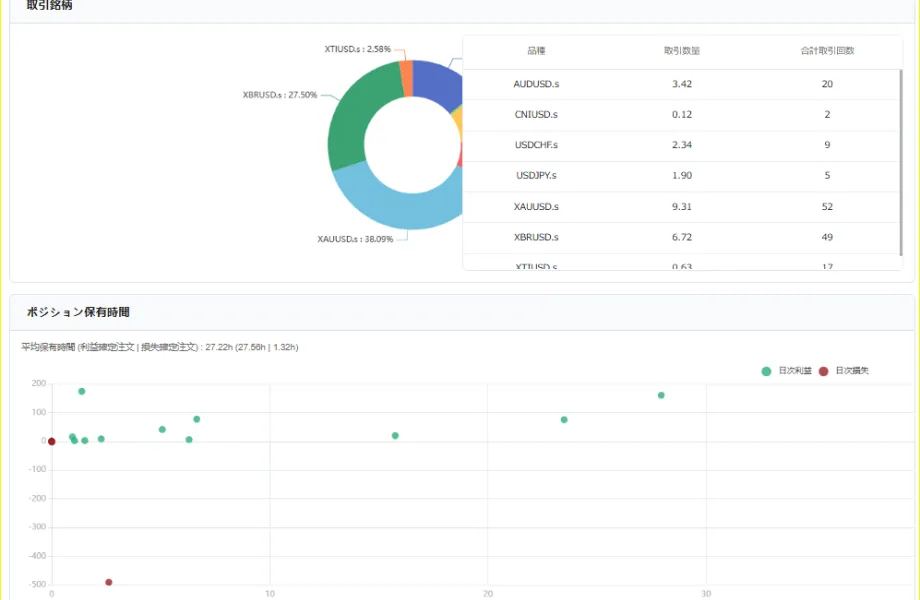
Task: Click the orange XTIUSD.s donut segment
Action: tap(406, 79)
